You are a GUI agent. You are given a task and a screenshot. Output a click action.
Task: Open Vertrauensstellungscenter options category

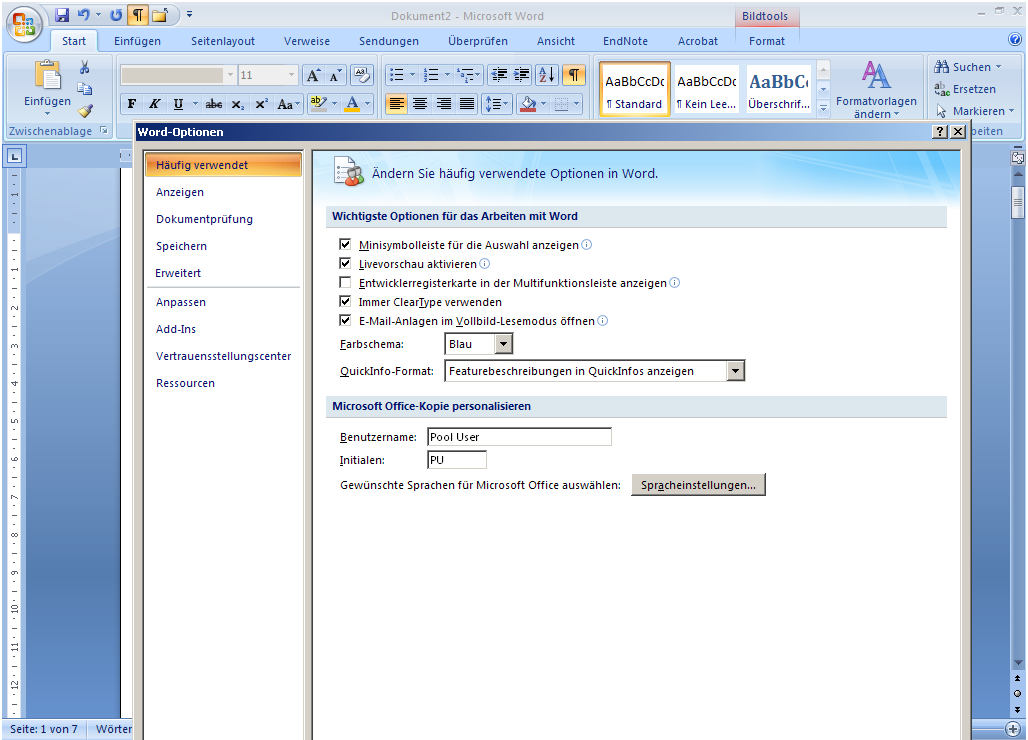pyautogui.click(x=224, y=356)
